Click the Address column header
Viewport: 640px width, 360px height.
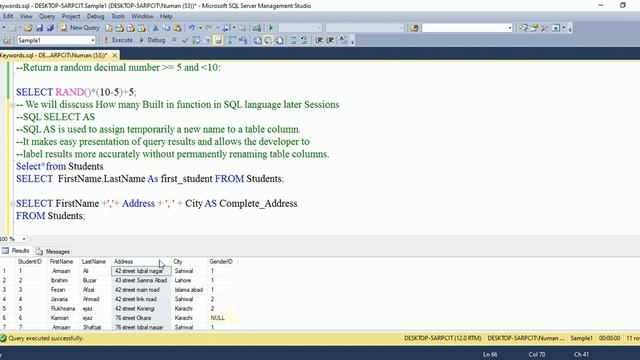[x=141, y=262]
